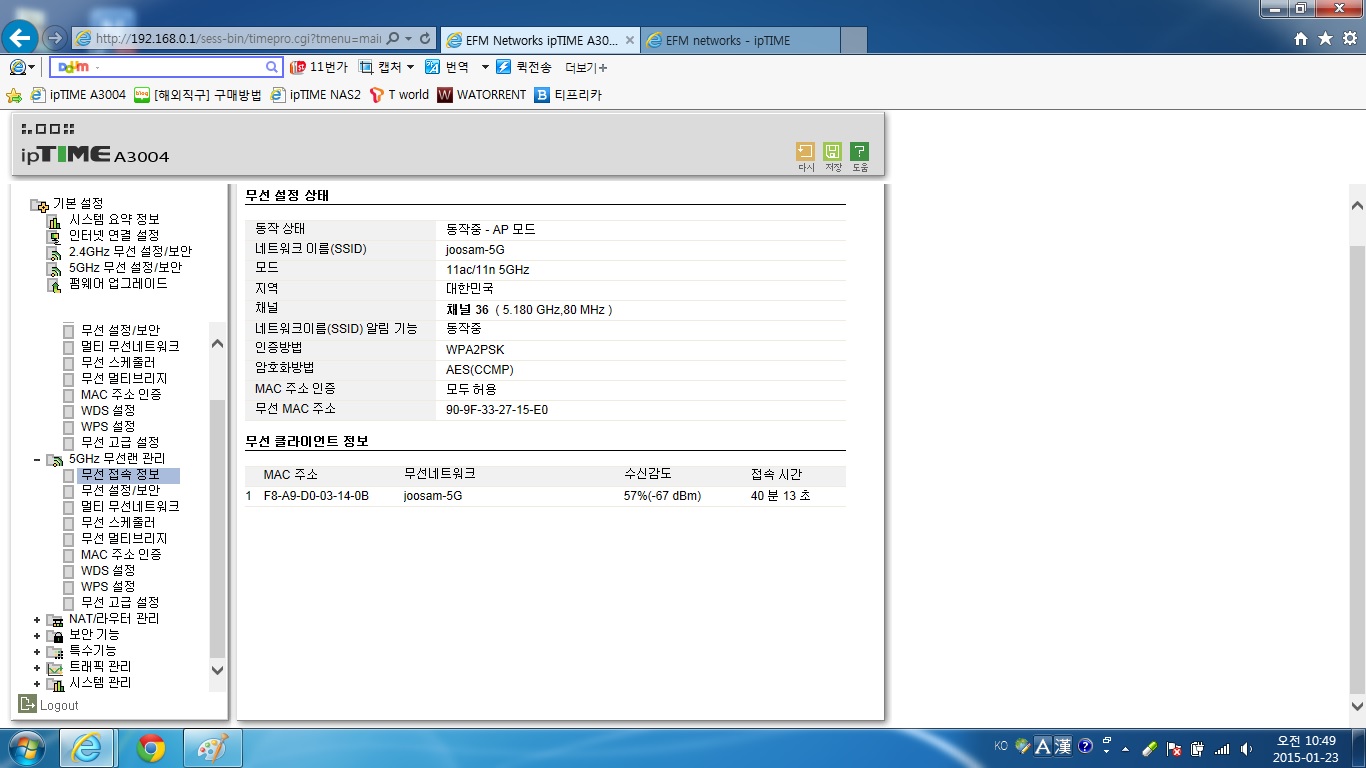
Task: Go back with the browser back arrow
Action: (21, 38)
